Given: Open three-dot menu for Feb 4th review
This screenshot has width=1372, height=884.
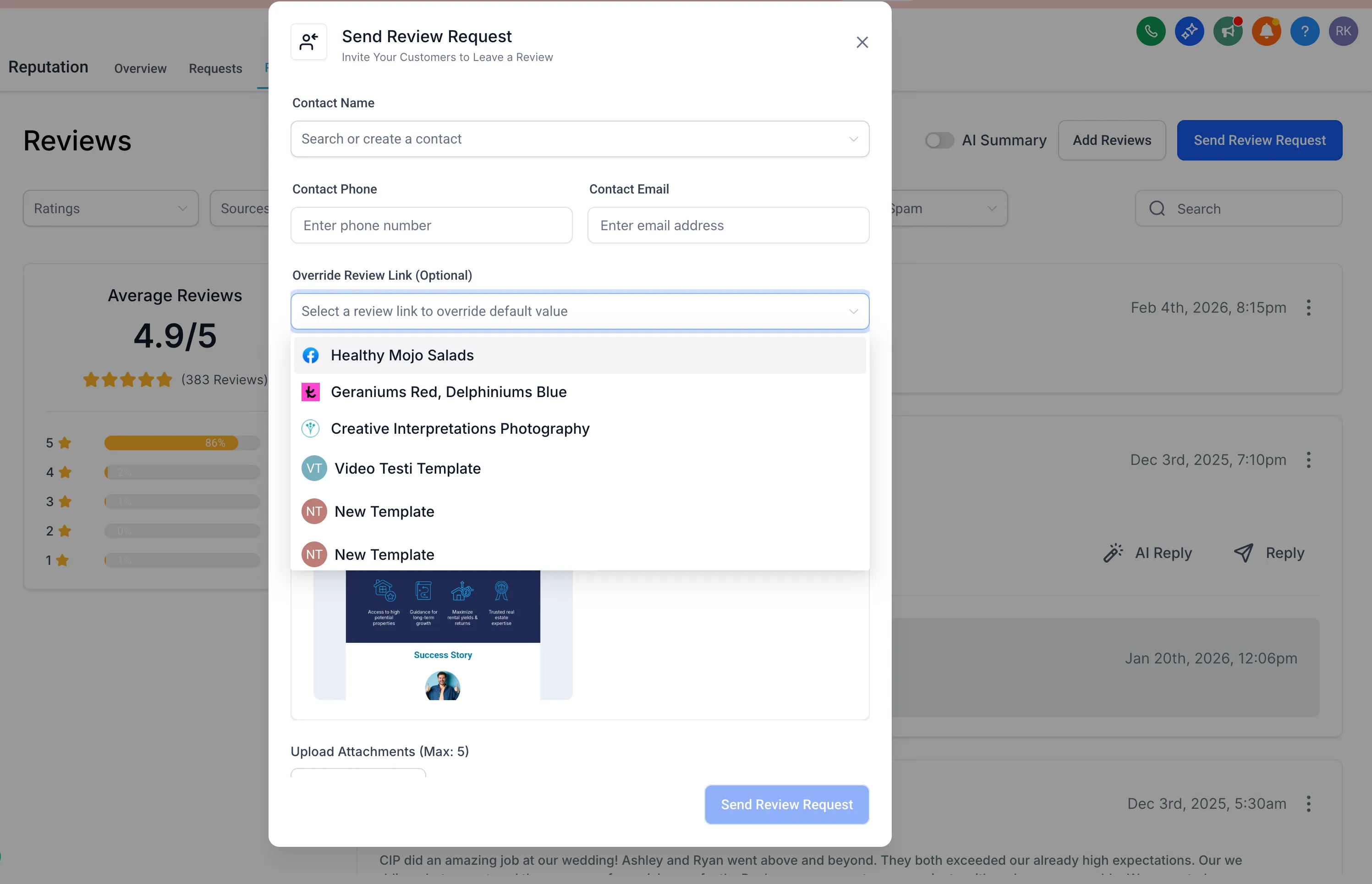Looking at the screenshot, I should (x=1308, y=308).
